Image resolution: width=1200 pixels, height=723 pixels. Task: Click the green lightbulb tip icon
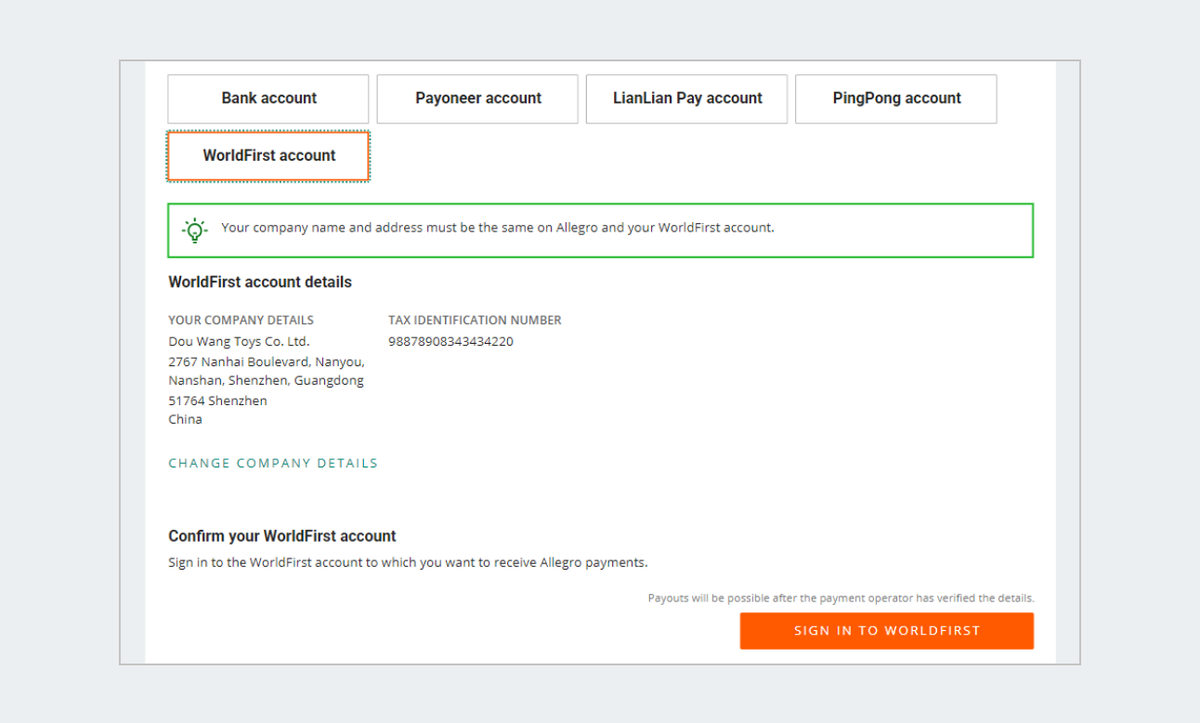coord(195,230)
